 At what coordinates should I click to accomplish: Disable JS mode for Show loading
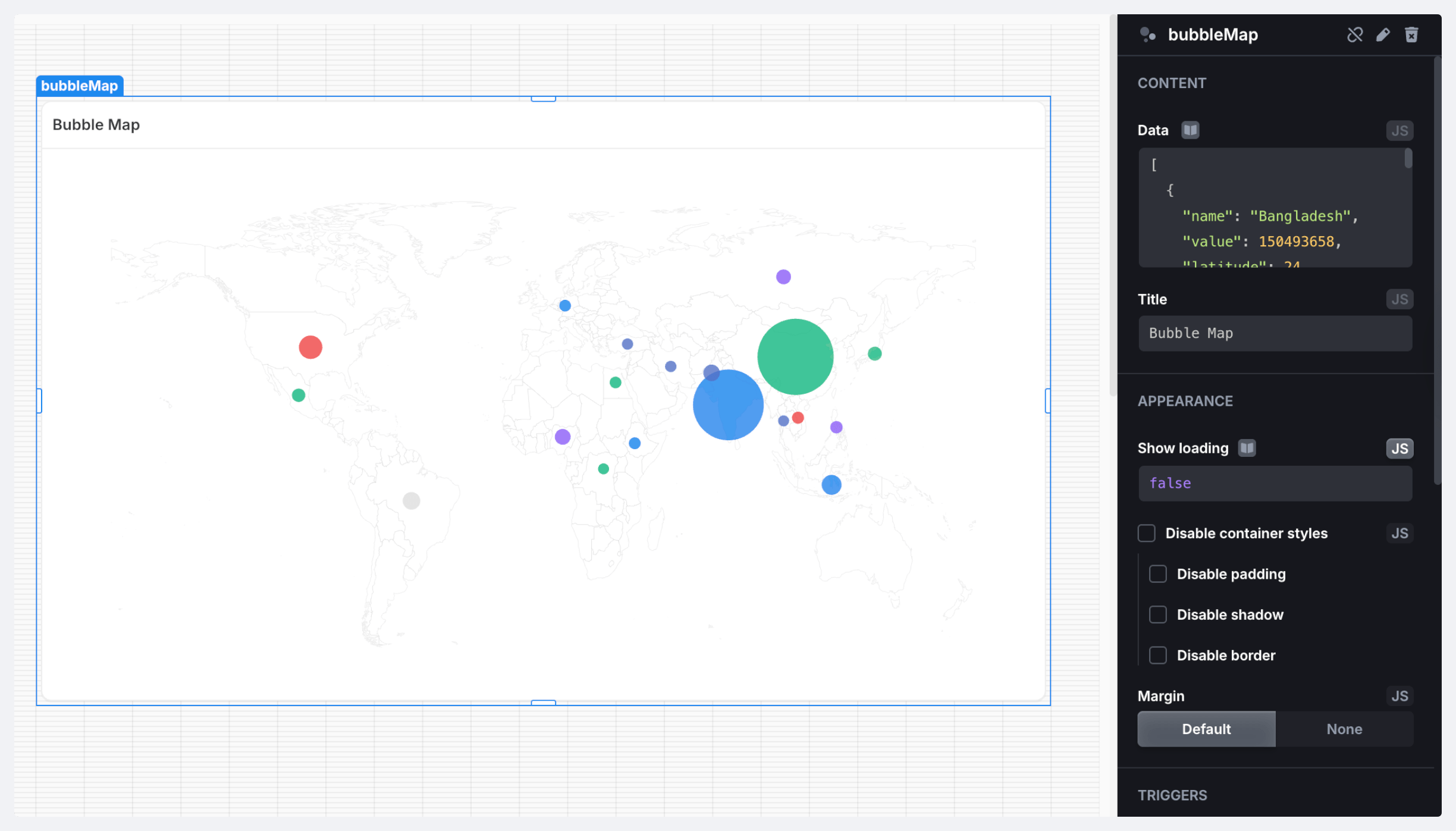(x=1399, y=448)
